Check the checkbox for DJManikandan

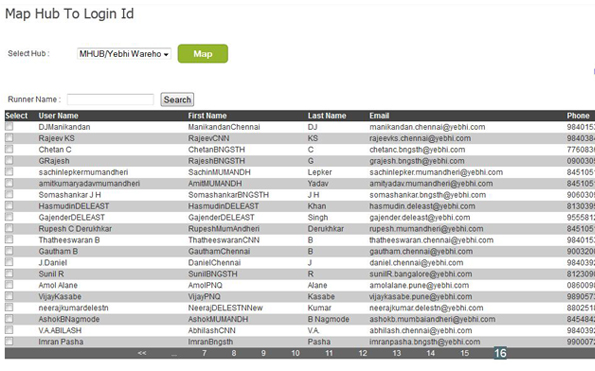(9, 126)
